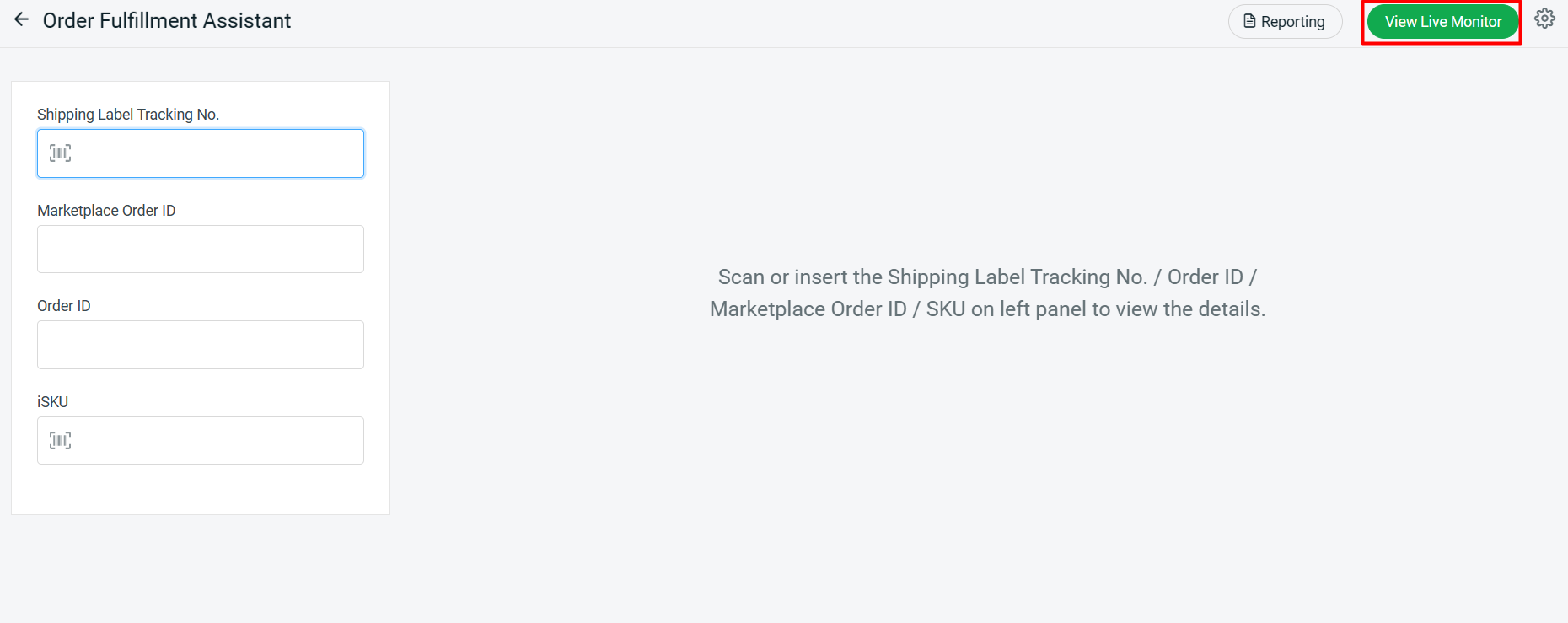Open the Reporting page
This screenshot has width=1568, height=623.
[1285, 22]
